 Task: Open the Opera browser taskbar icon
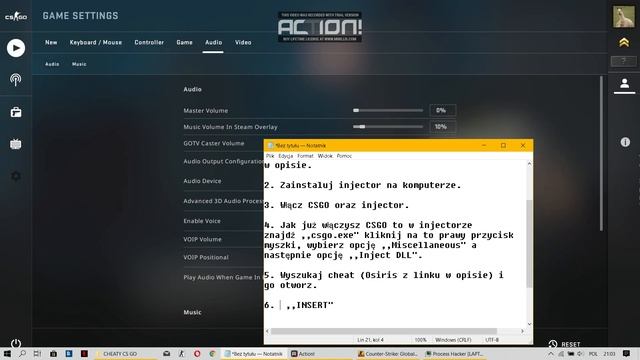click(197, 353)
